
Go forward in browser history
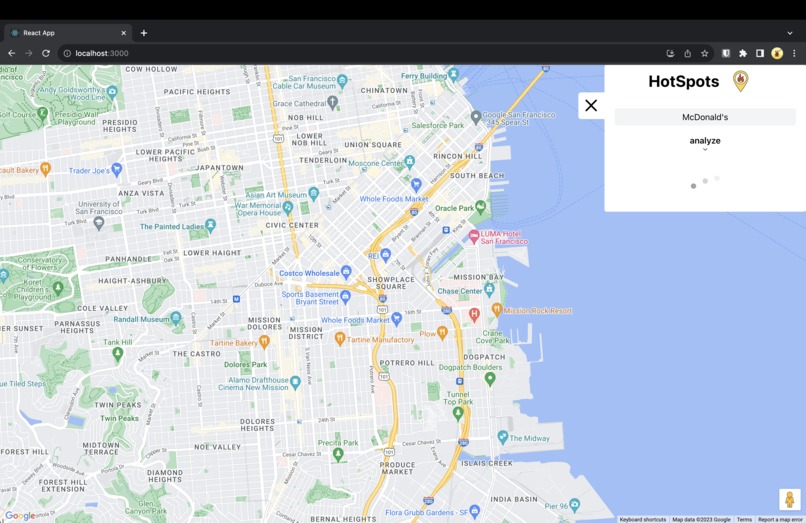tap(29, 53)
